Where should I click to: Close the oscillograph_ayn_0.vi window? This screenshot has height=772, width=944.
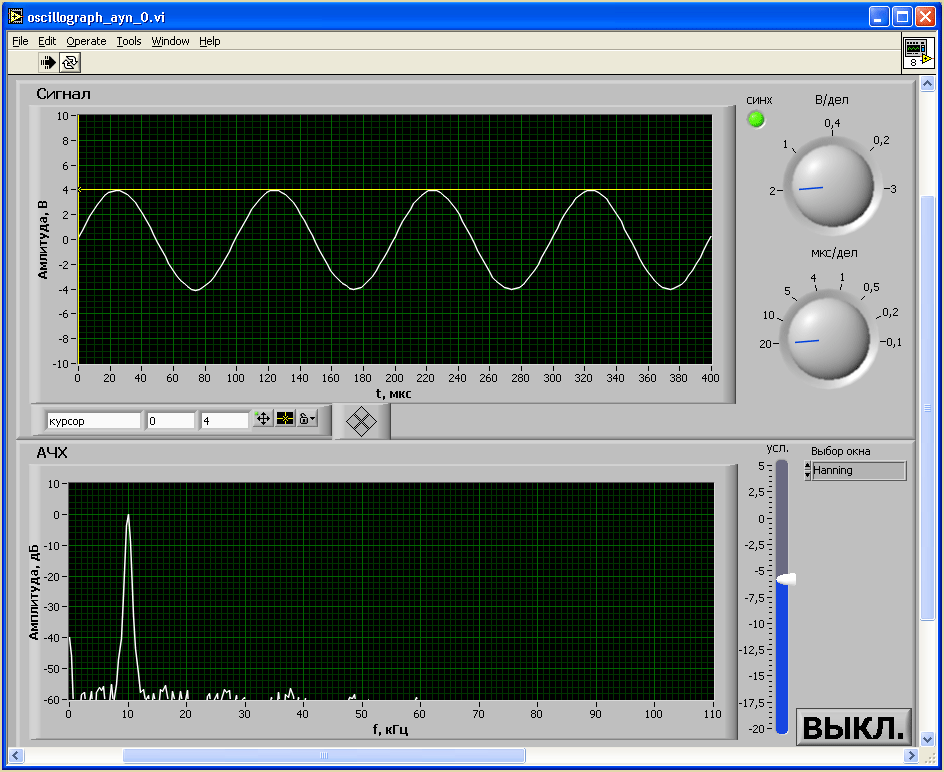[x=925, y=16]
